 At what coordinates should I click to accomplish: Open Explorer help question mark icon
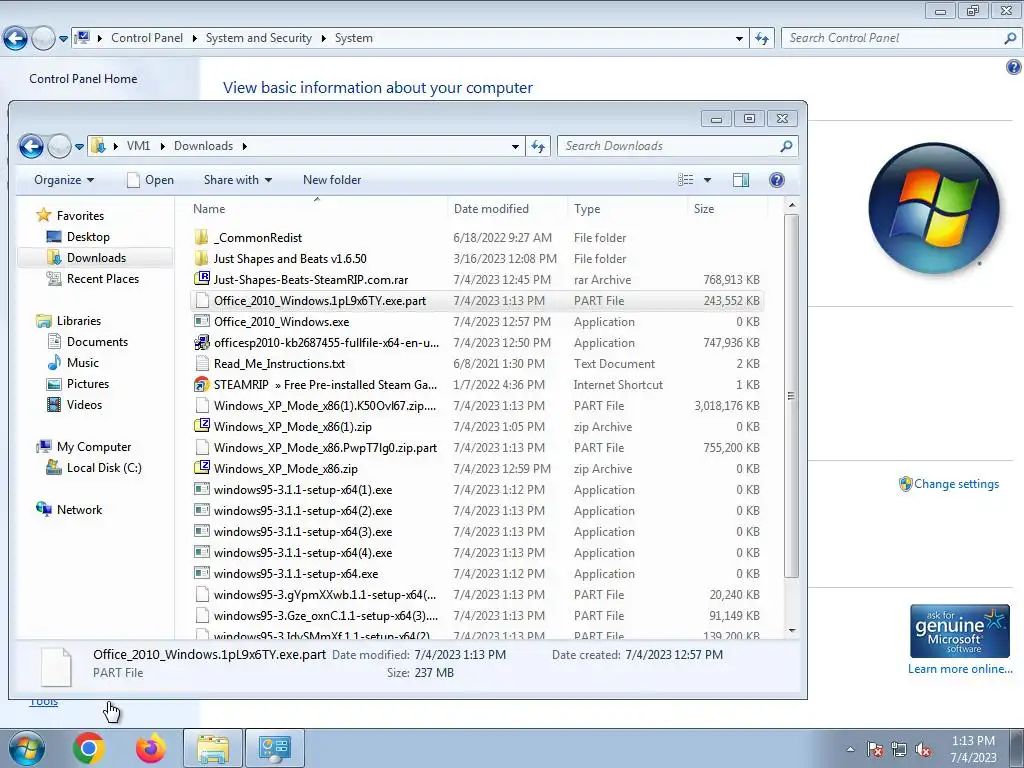pyautogui.click(x=776, y=180)
